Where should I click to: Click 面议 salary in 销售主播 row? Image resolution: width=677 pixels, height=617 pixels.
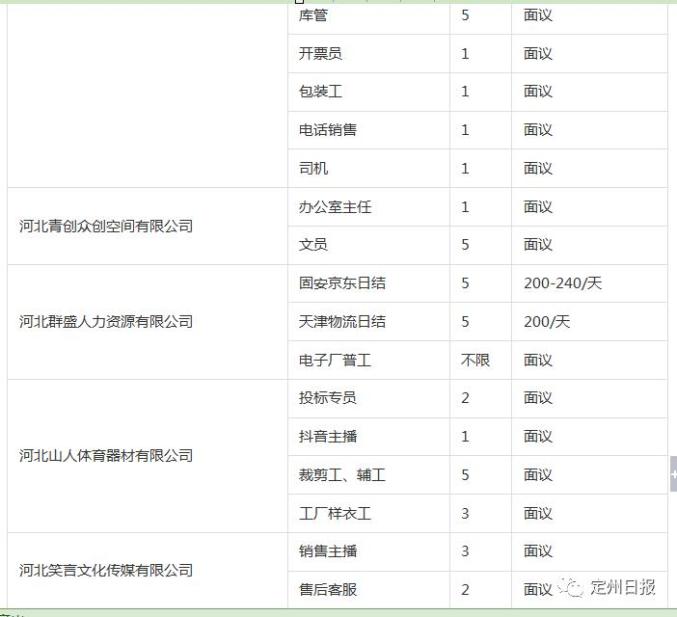pyautogui.click(x=538, y=551)
